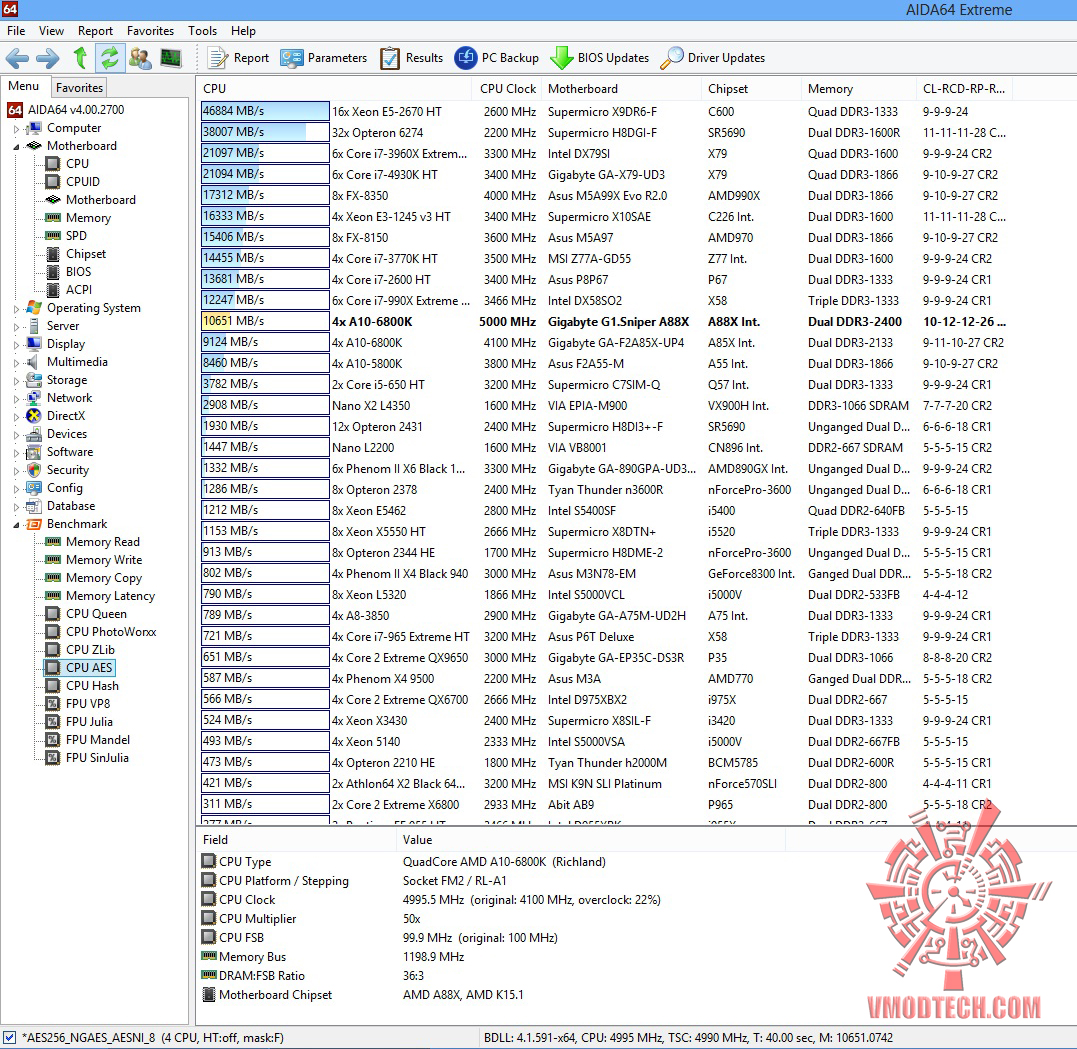Sort by the CL-RCD-RP-R column header

964,89
